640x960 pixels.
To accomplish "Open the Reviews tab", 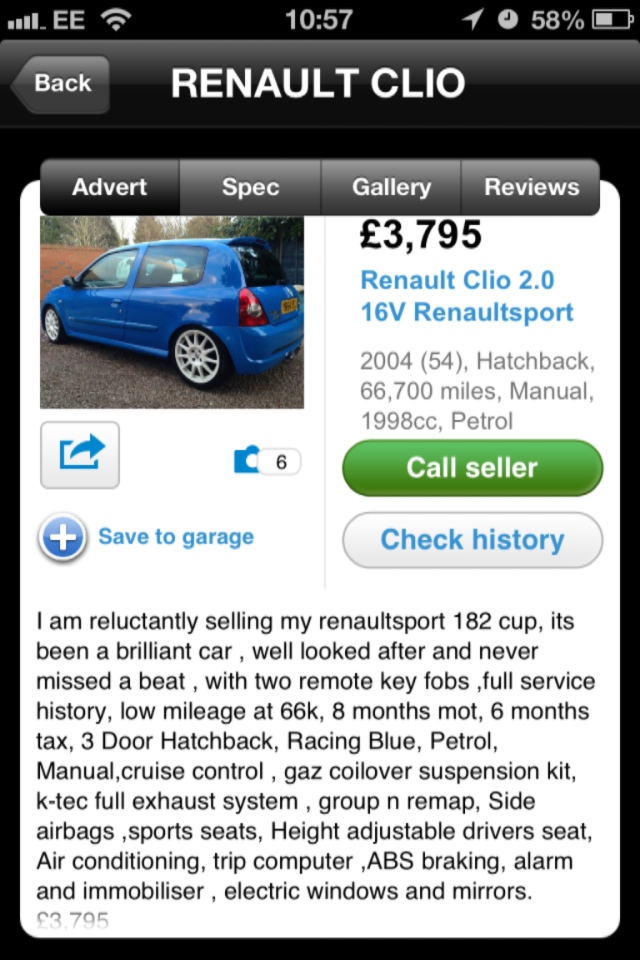I will (531, 187).
